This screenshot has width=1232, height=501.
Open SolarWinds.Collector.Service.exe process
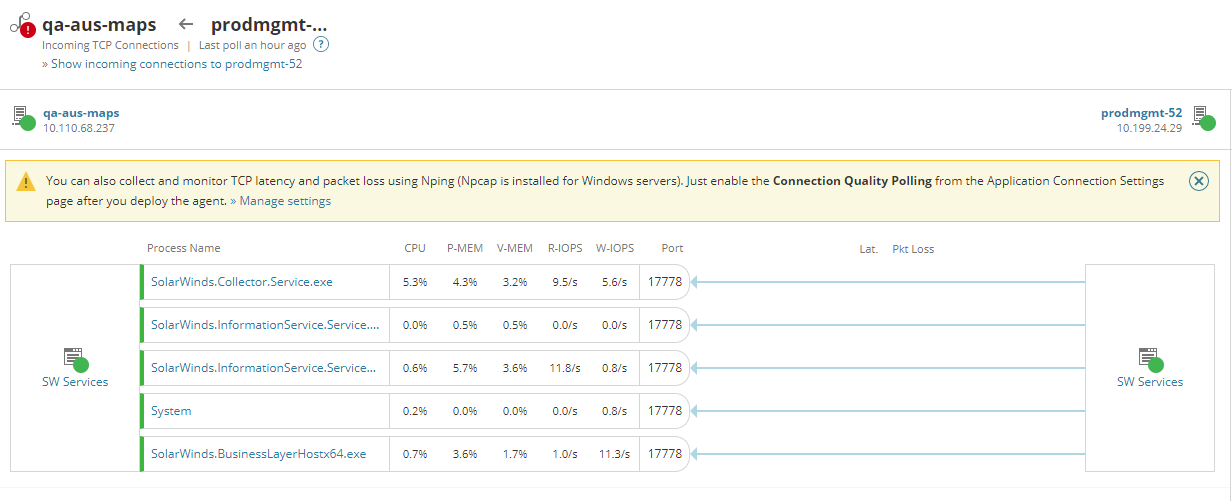point(242,282)
